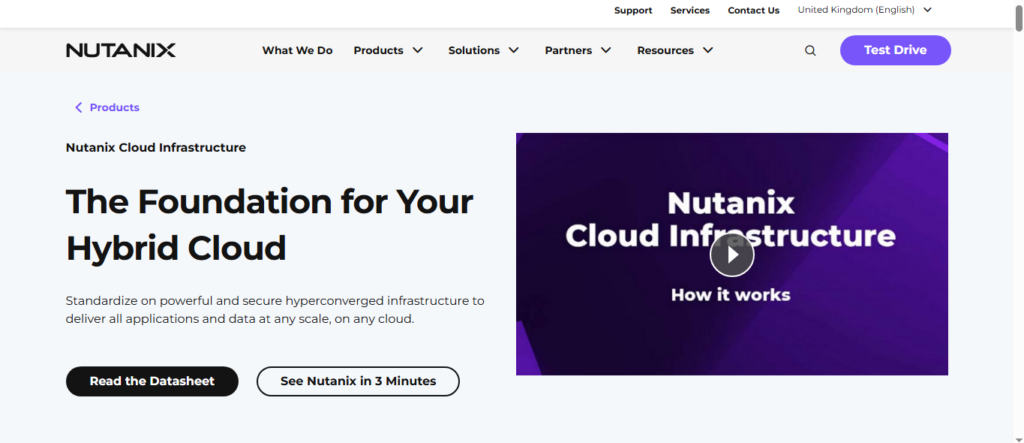The height and width of the screenshot is (443, 1024).
Task: Click the video thumbnail 'How it works' text
Action: coord(730,295)
